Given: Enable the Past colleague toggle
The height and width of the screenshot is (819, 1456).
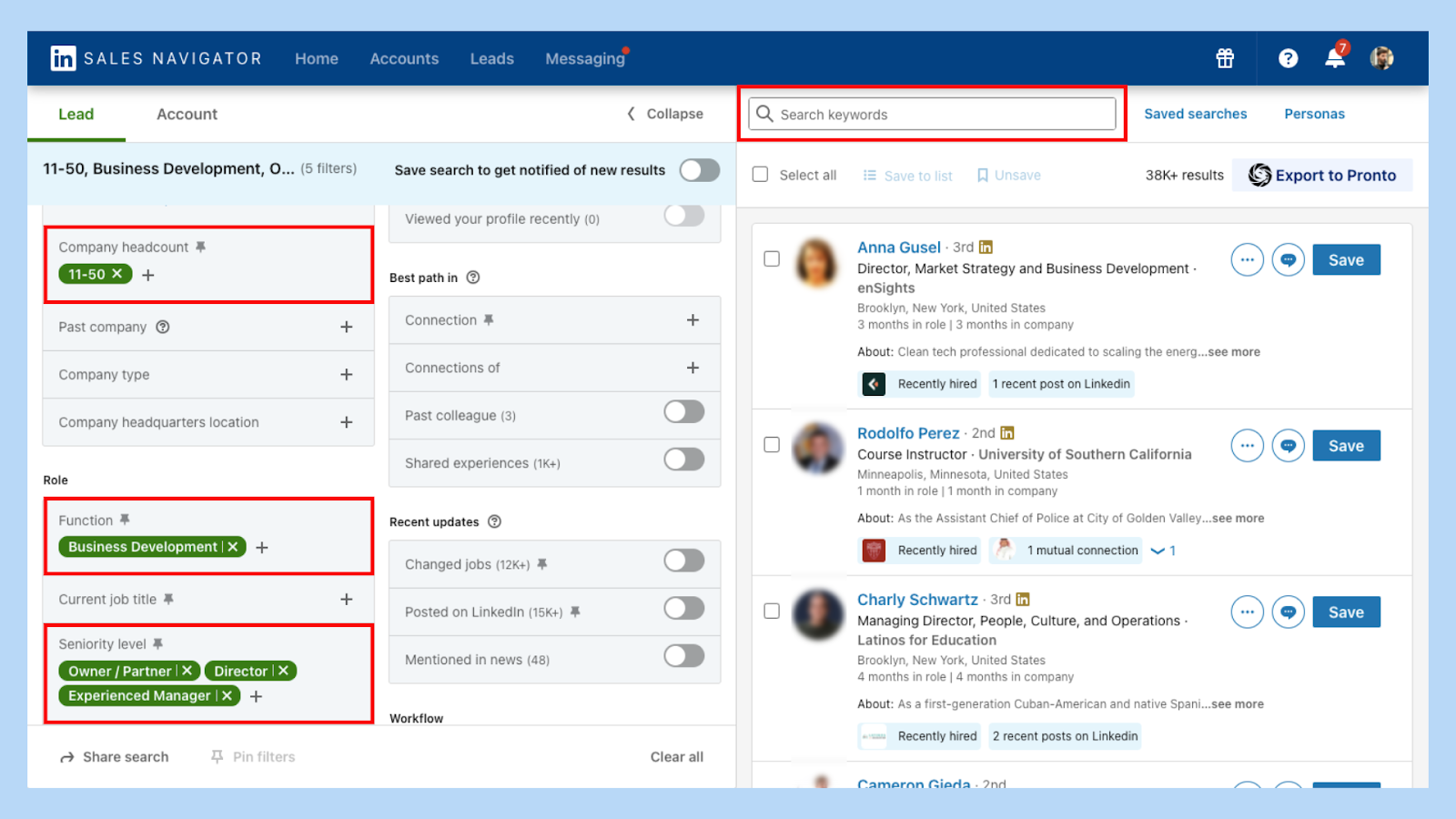Looking at the screenshot, I should (x=683, y=412).
